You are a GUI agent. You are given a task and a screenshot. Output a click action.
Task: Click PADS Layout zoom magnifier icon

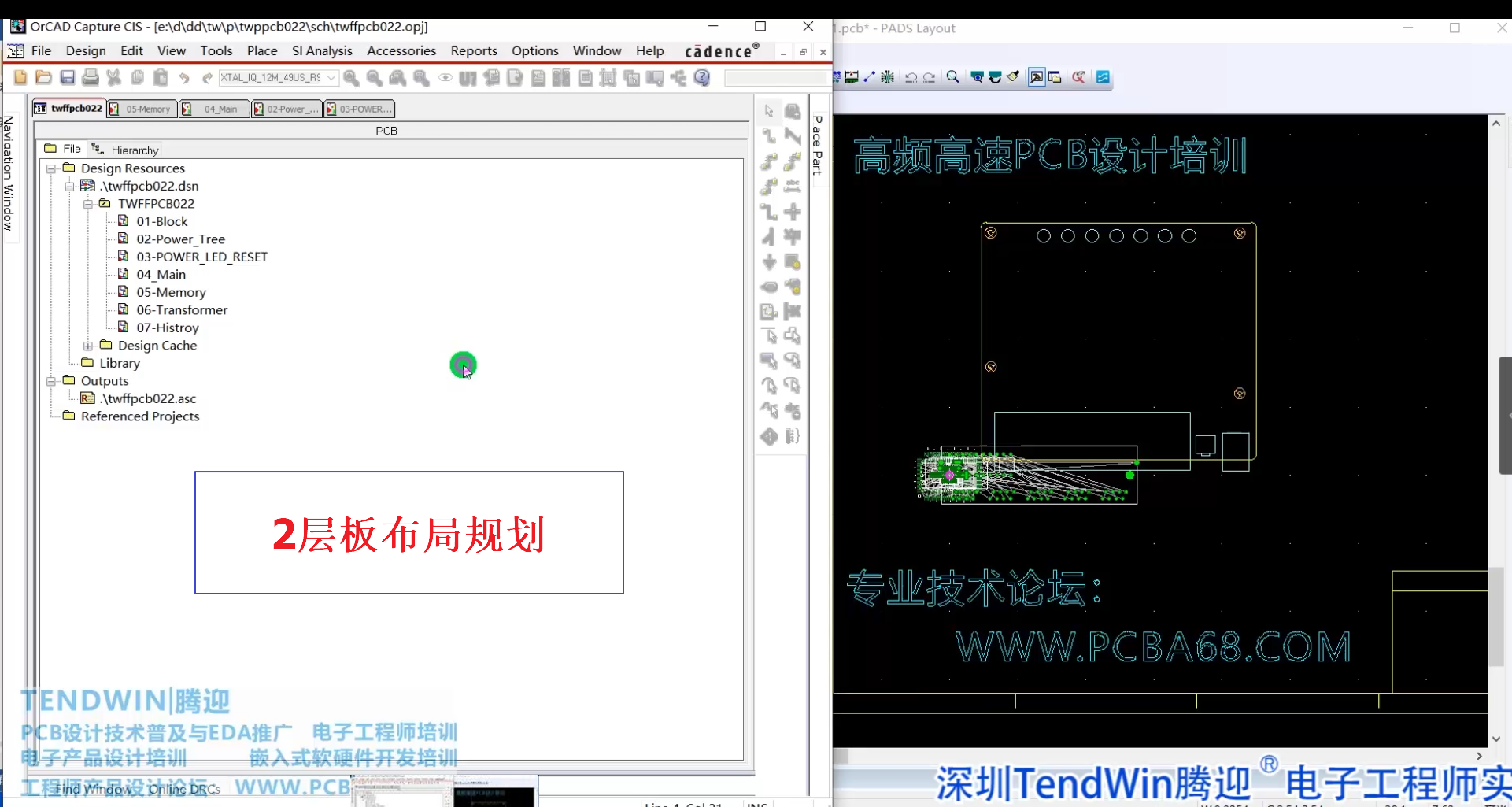952,76
